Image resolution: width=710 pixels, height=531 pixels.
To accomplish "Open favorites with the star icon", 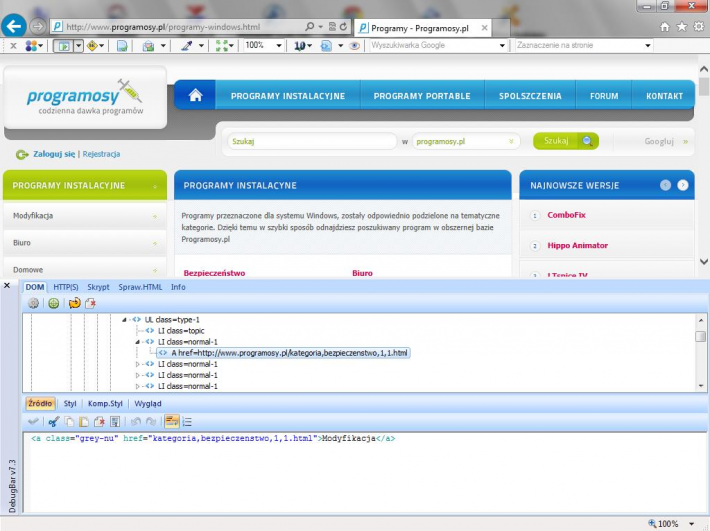I will (681, 27).
